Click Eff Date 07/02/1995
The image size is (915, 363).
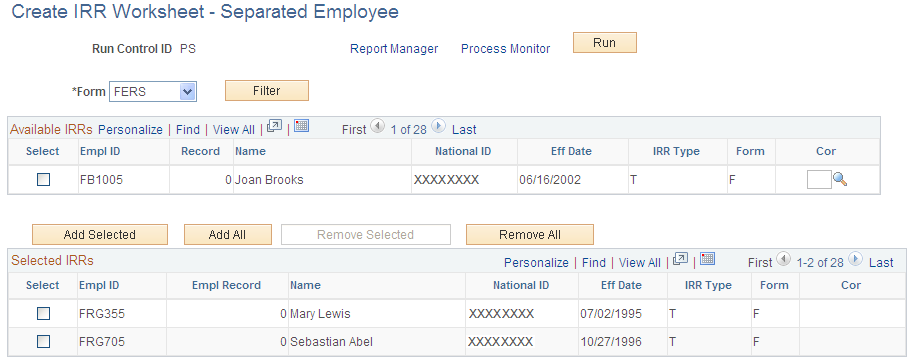(611, 314)
